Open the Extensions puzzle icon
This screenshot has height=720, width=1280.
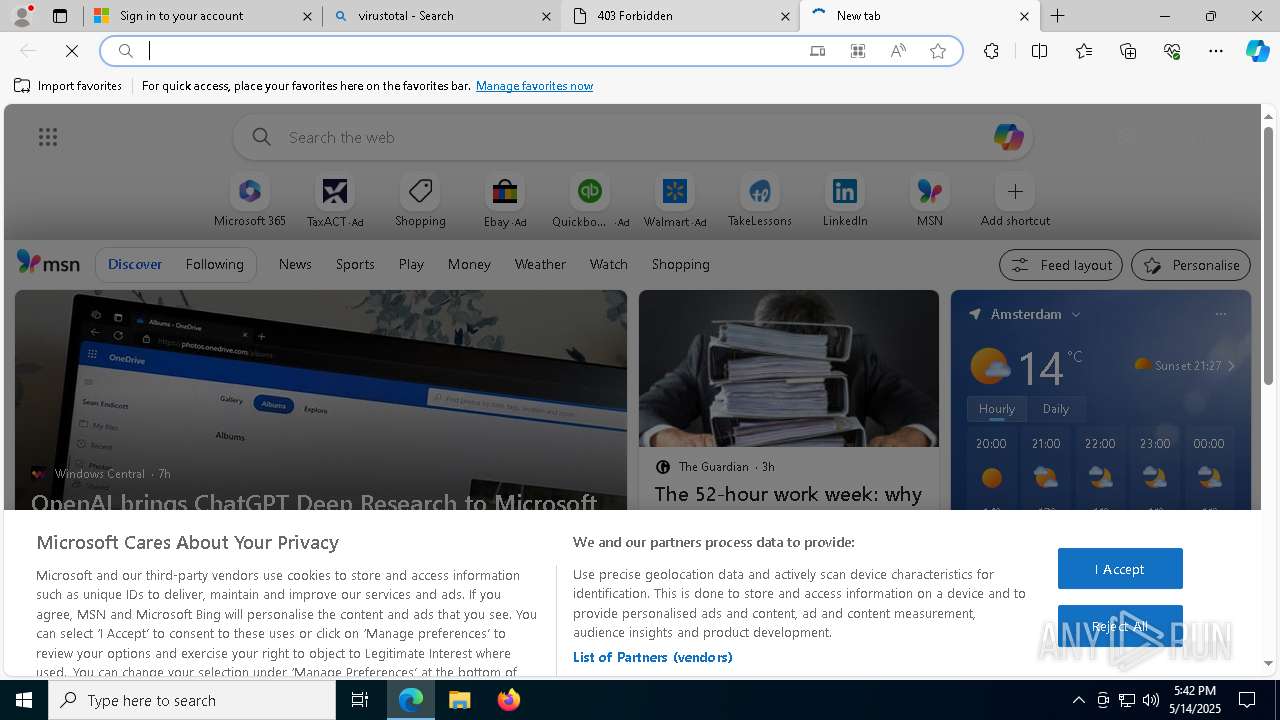click(991, 51)
